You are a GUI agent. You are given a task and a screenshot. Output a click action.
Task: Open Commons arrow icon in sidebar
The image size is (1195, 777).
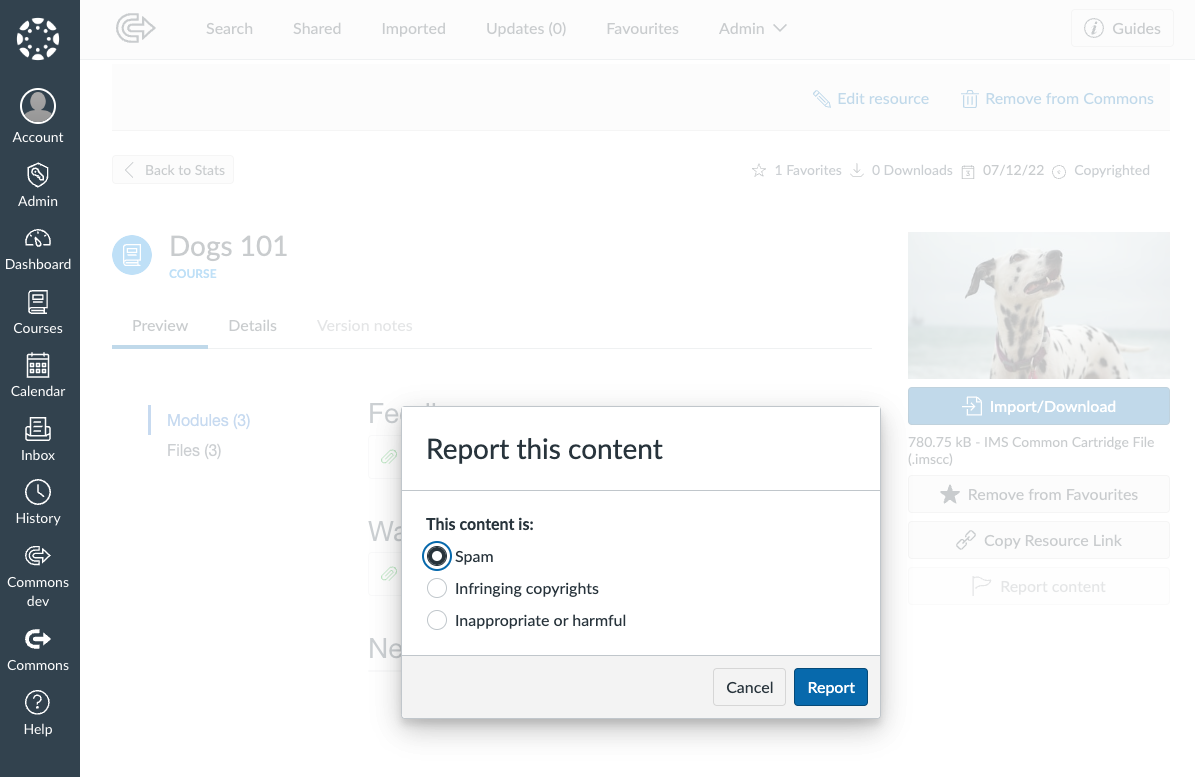[x=38, y=638]
